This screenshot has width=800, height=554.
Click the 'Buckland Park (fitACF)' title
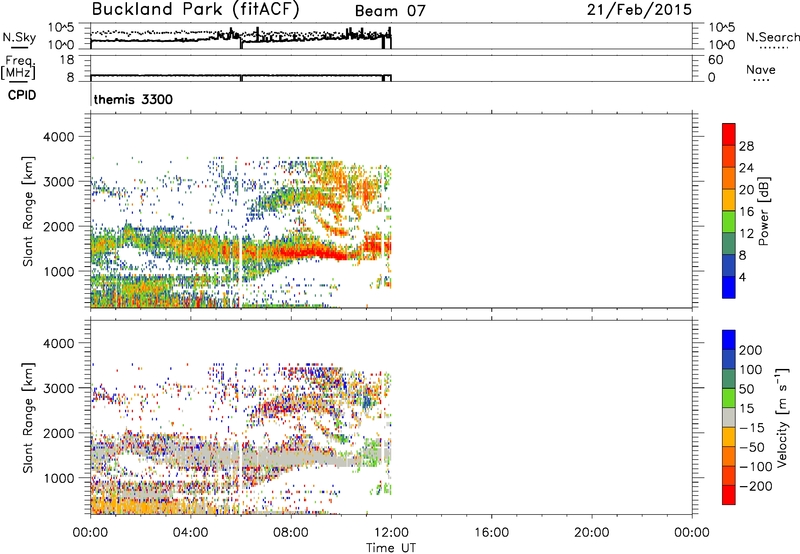pyautogui.click(x=195, y=10)
